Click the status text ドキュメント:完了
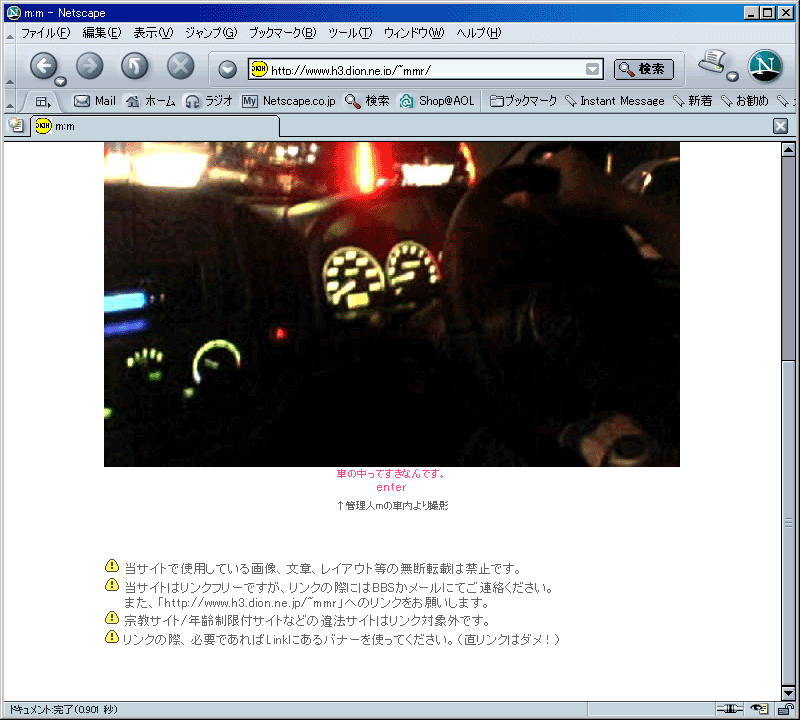The height and width of the screenshot is (720, 800). 63,709
